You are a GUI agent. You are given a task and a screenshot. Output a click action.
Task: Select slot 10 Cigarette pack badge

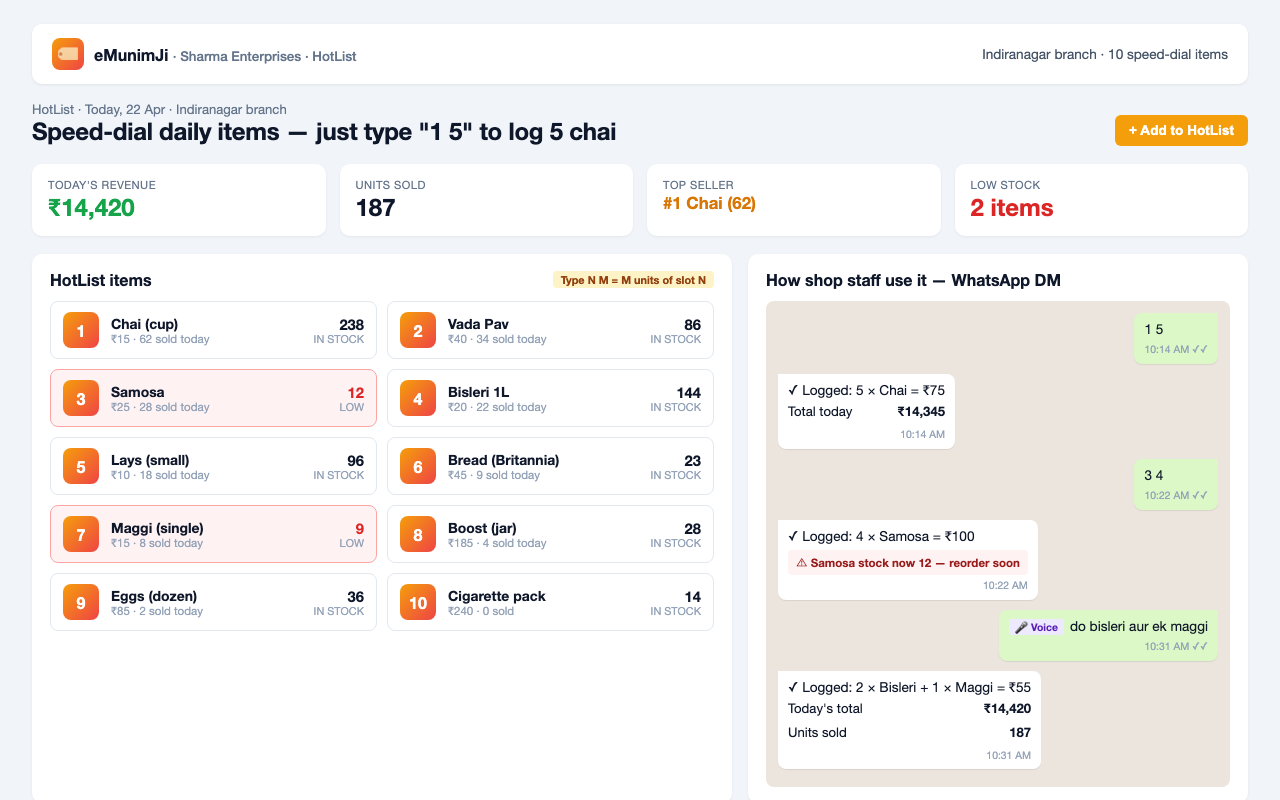418,602
